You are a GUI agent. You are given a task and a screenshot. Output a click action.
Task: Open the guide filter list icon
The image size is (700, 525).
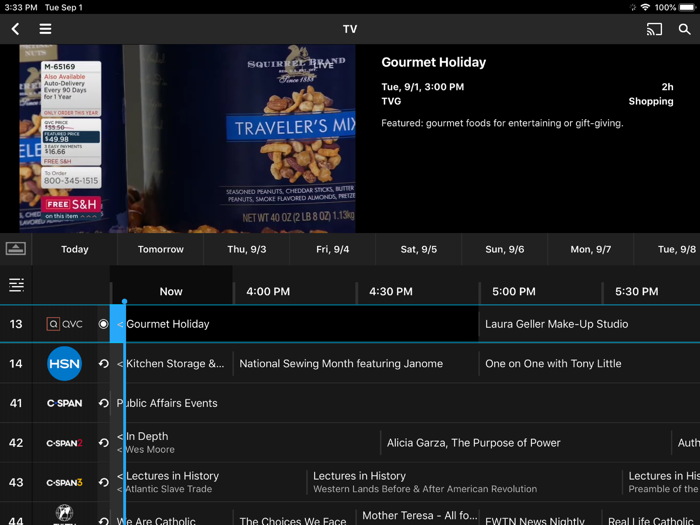click(17, 285)
